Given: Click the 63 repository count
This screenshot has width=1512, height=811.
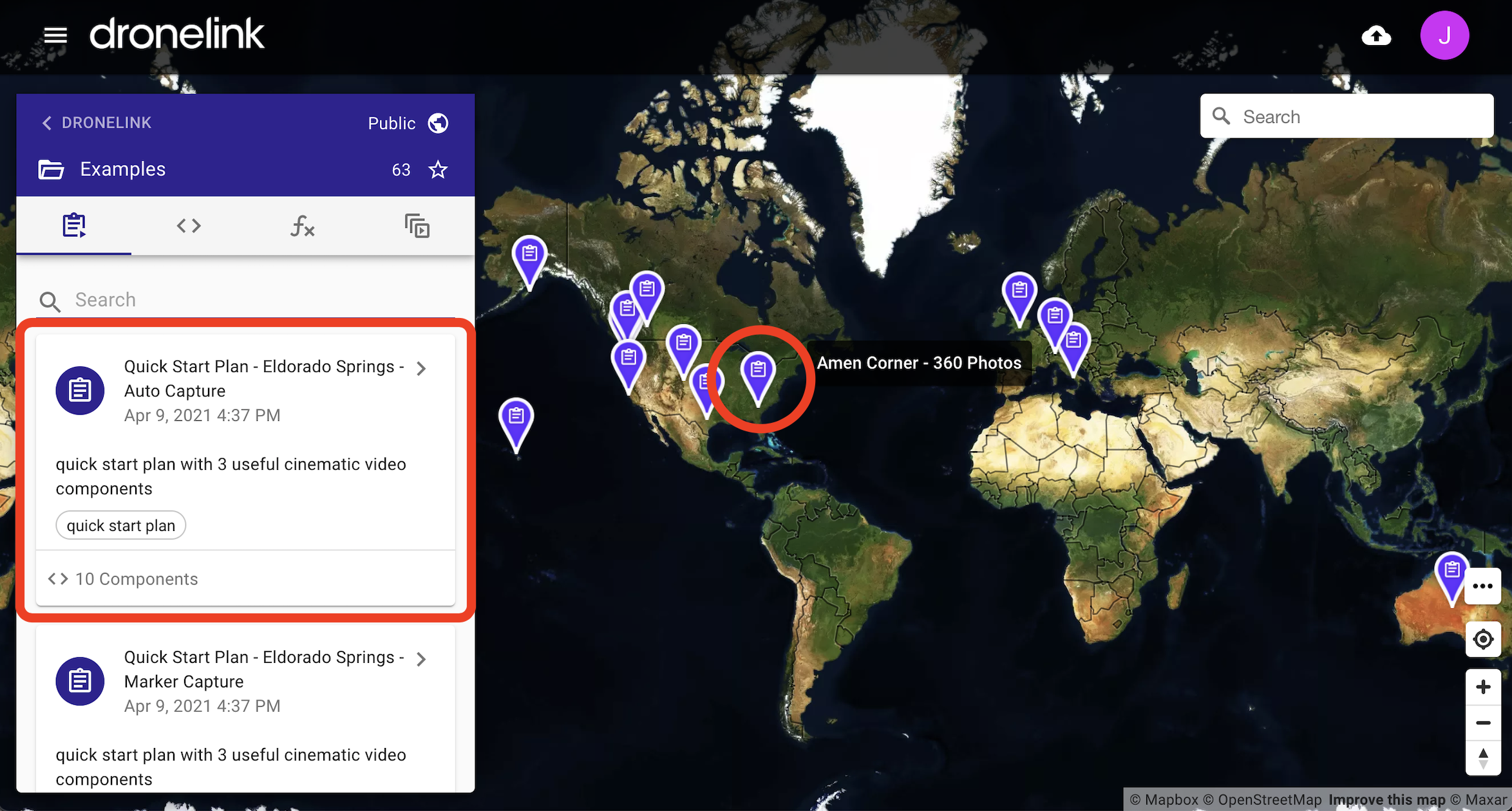Looking at the screenshot, I should [x=401, y=170].
